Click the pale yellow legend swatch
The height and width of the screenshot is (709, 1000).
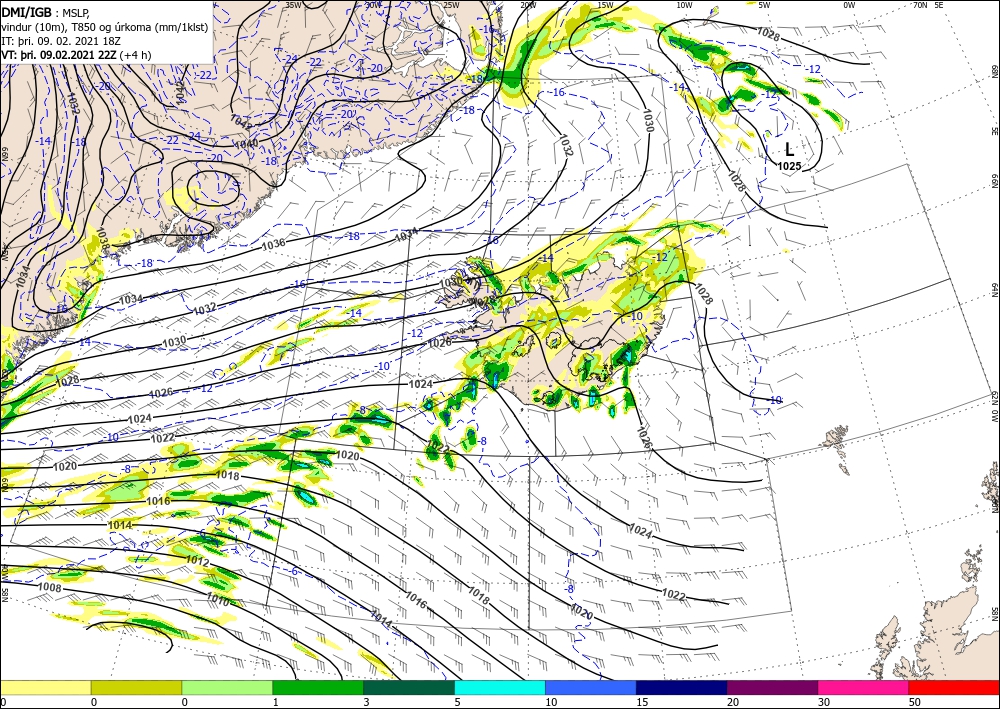(45, 687)
